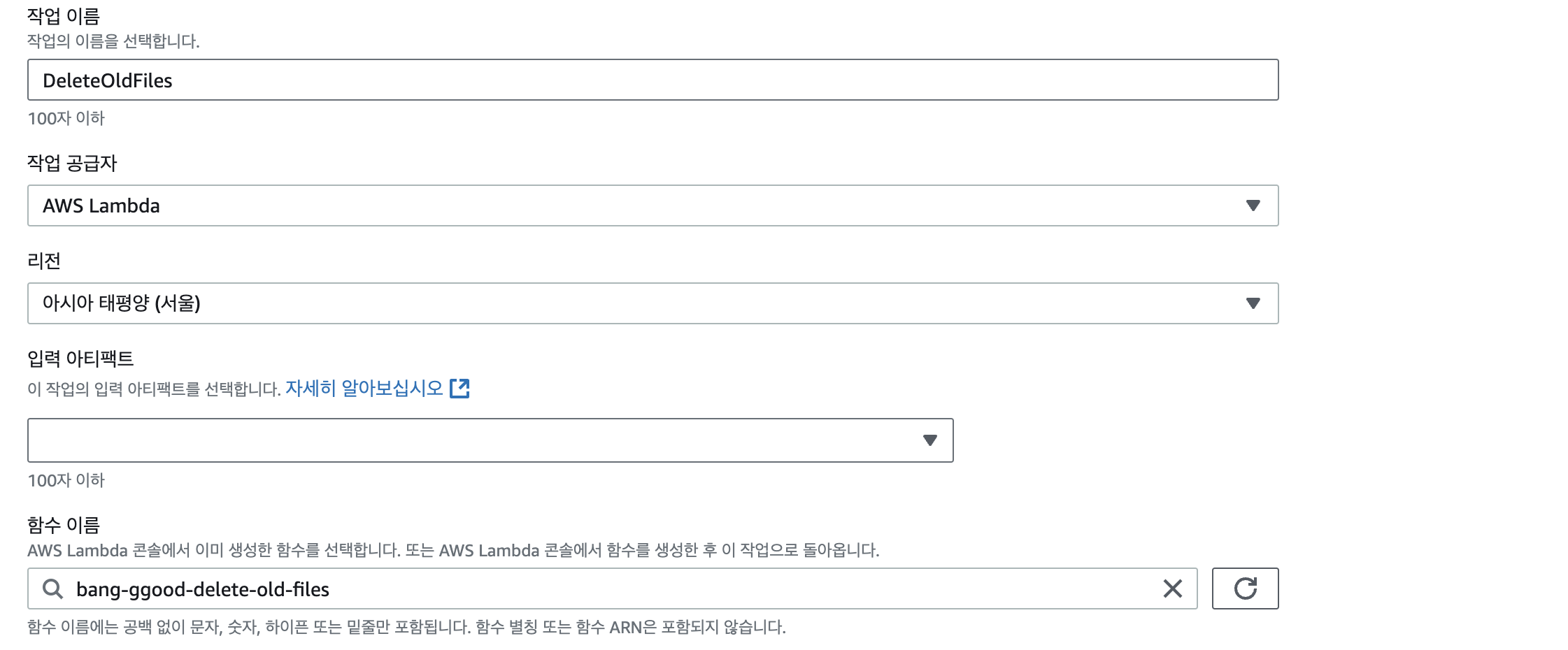Click the action provider dropdown arrow
The width and height of the screenshot is (1568, 650).
[x=1253, y=205]
